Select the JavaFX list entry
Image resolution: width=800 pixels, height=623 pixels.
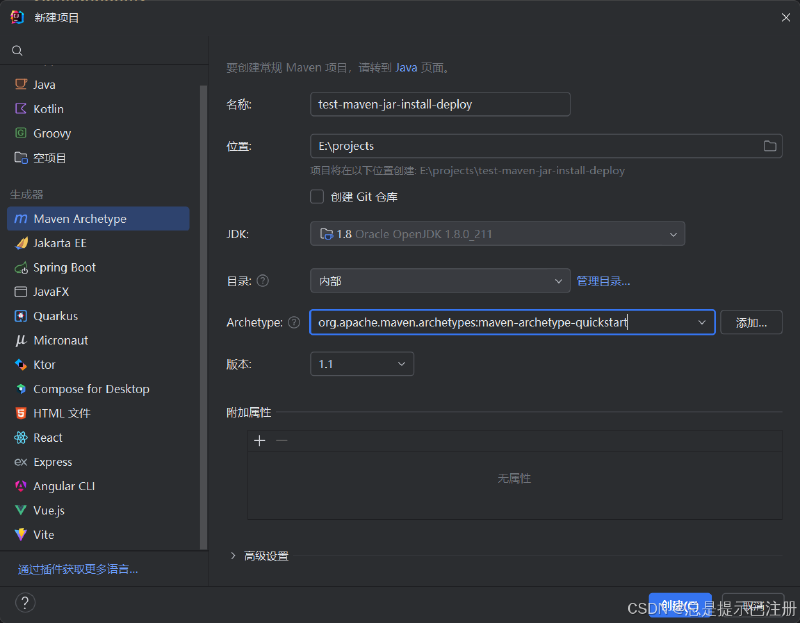click(98, 292)
